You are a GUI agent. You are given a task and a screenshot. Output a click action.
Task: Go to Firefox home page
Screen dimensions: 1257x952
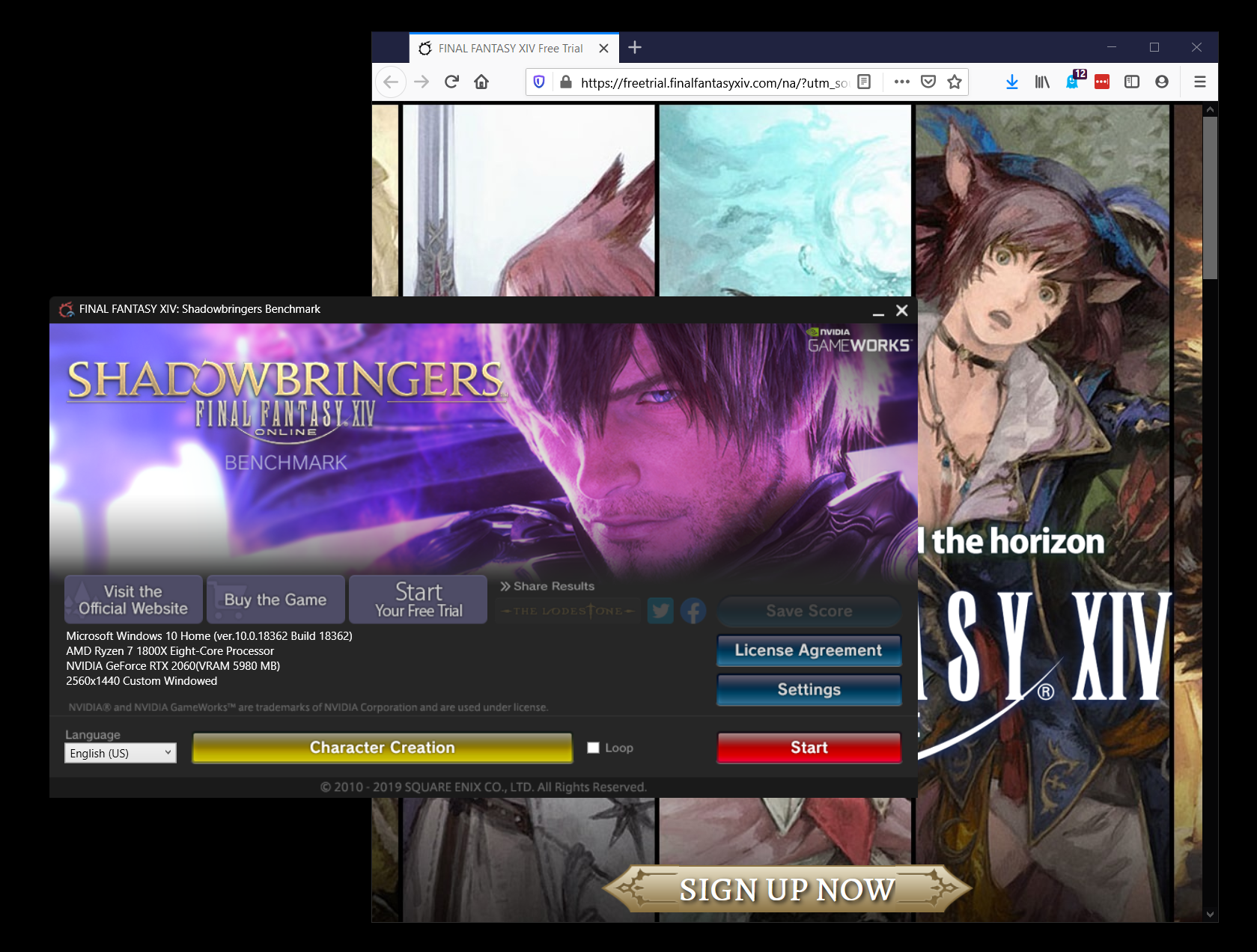481,82
